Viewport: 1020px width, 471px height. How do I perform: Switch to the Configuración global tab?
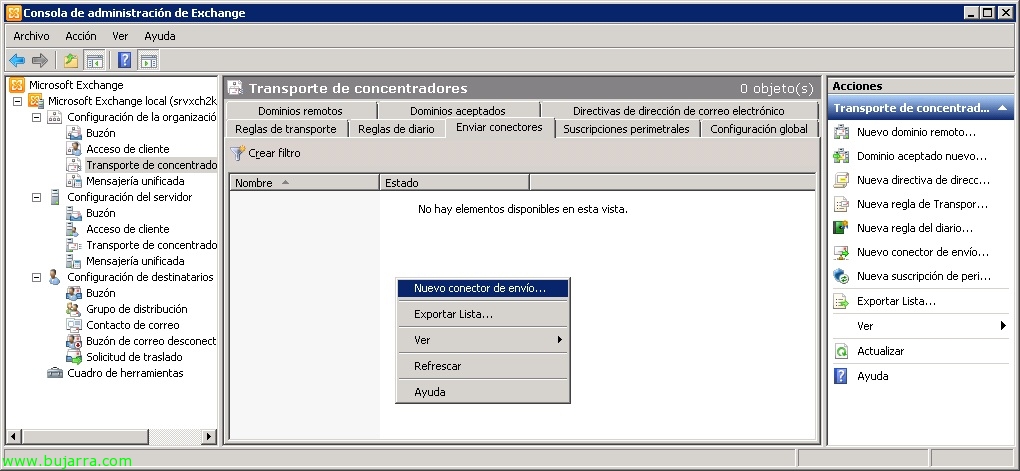(759, 129)
